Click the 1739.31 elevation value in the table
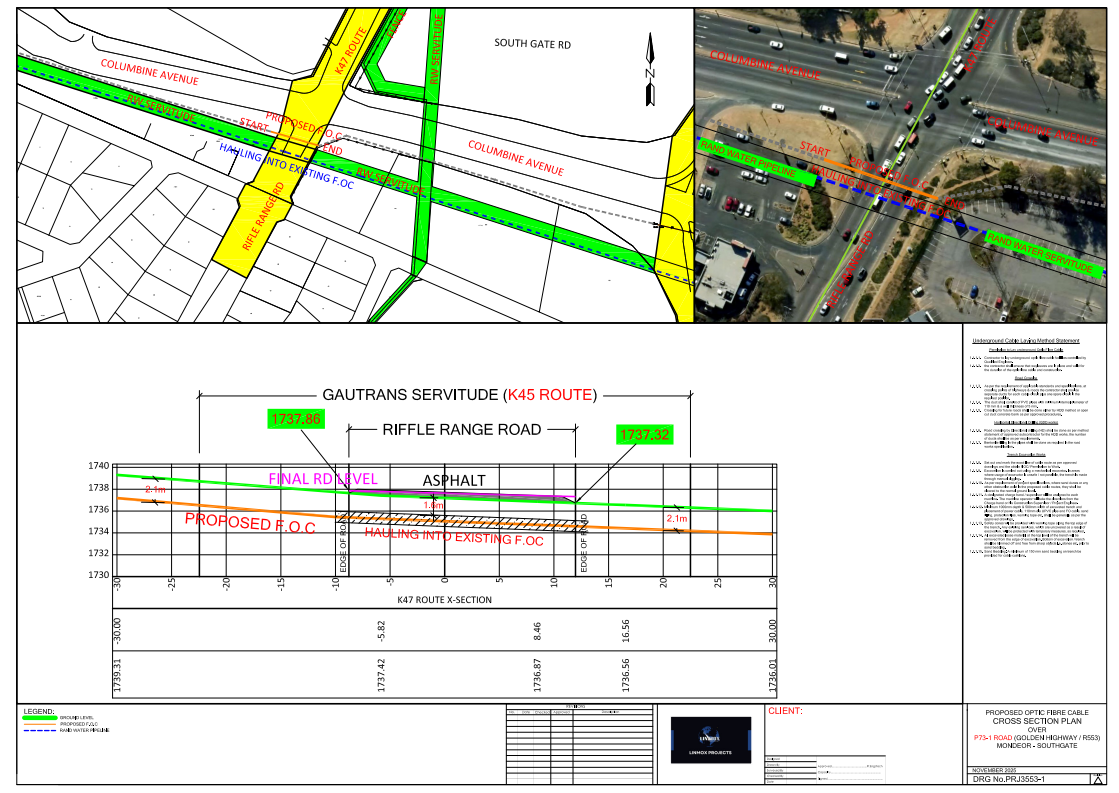This screenshot has height=793, width=1119. click(118, 676)
